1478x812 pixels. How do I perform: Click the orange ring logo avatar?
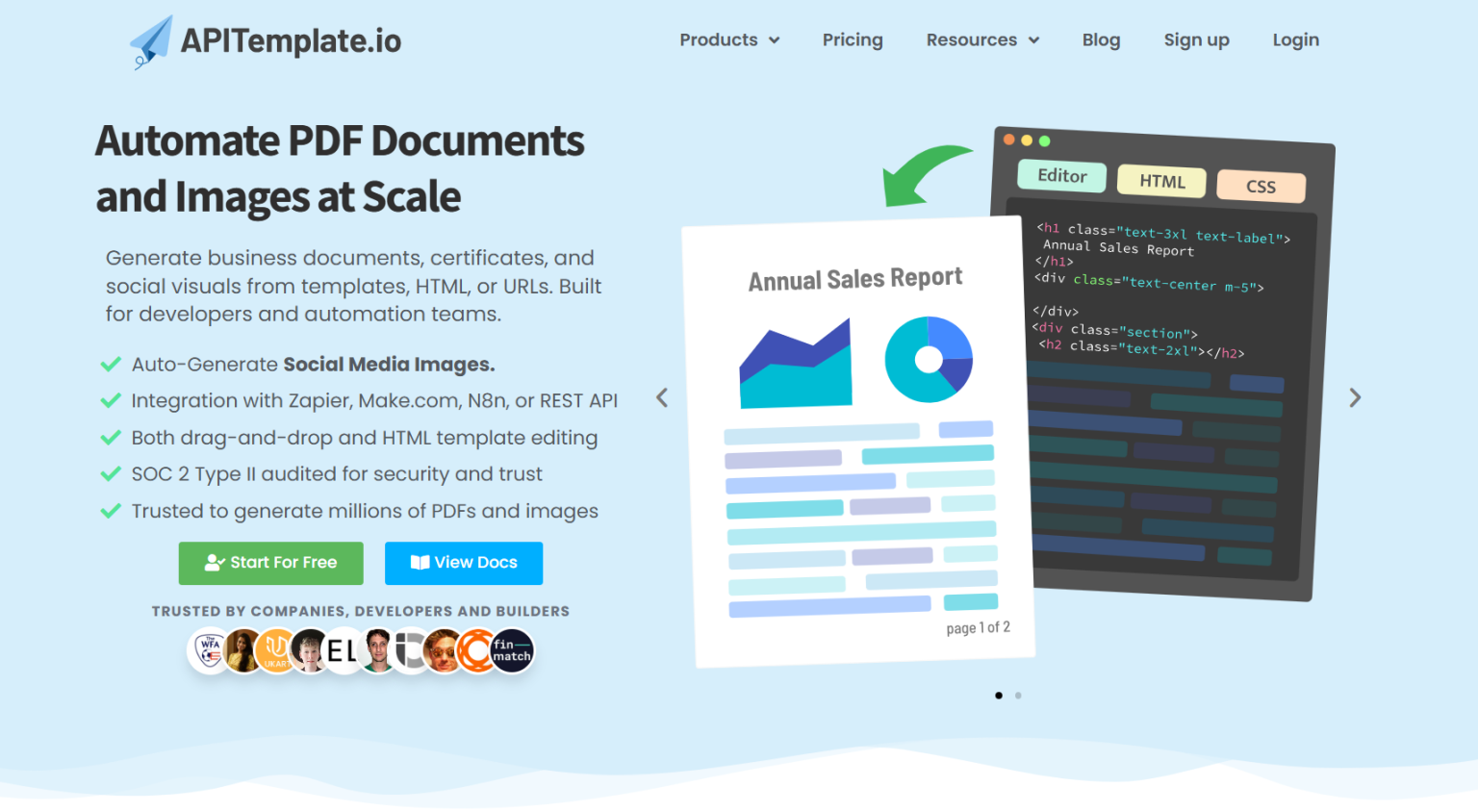(477, 651)
